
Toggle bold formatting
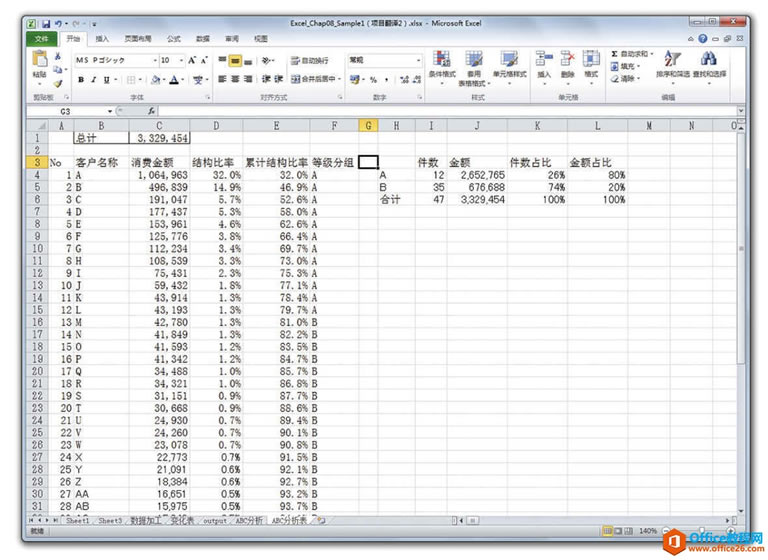(81, 79)
